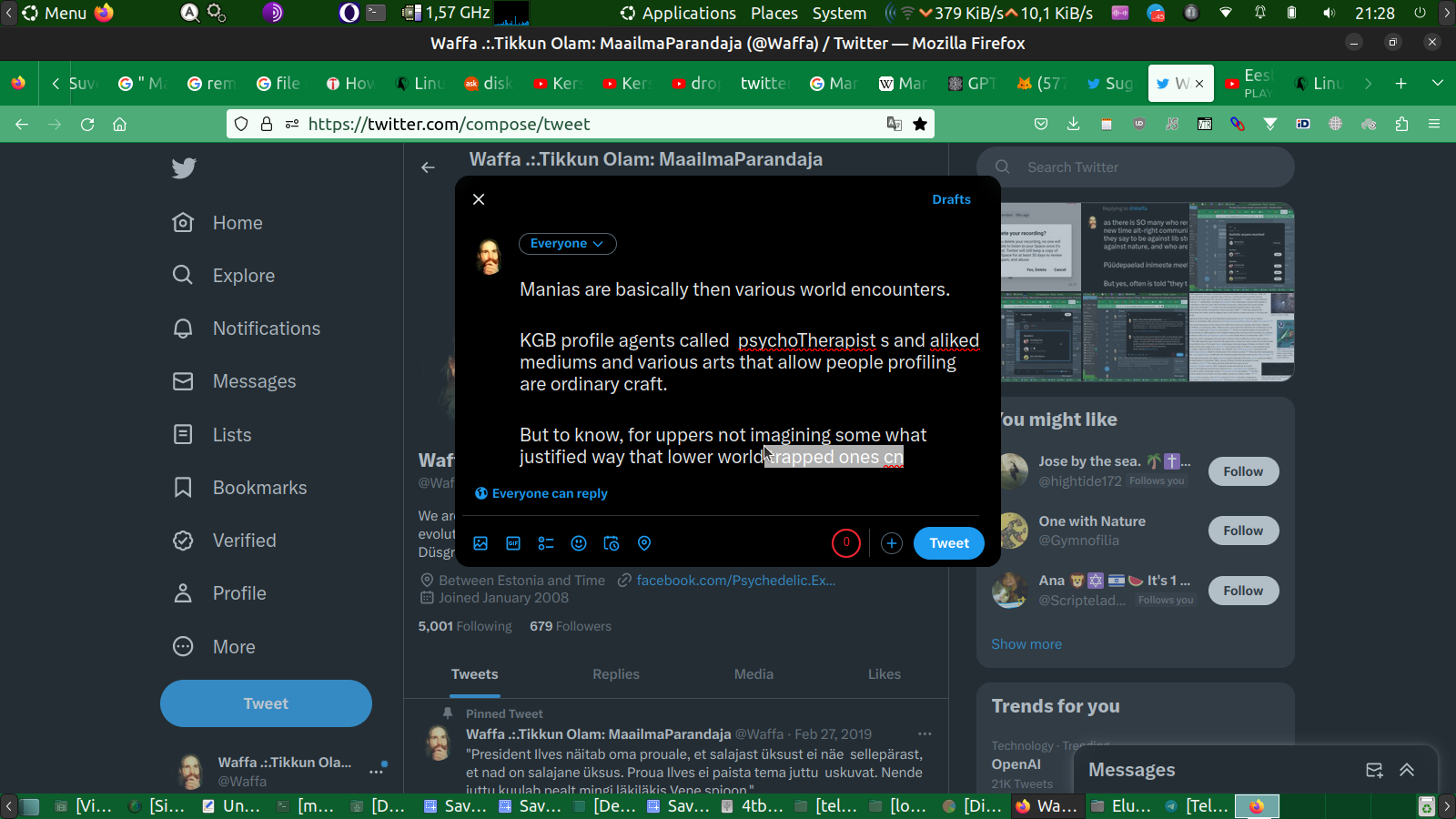Tag a location on the tweet

pyautogui.click(x=644, y=543)
